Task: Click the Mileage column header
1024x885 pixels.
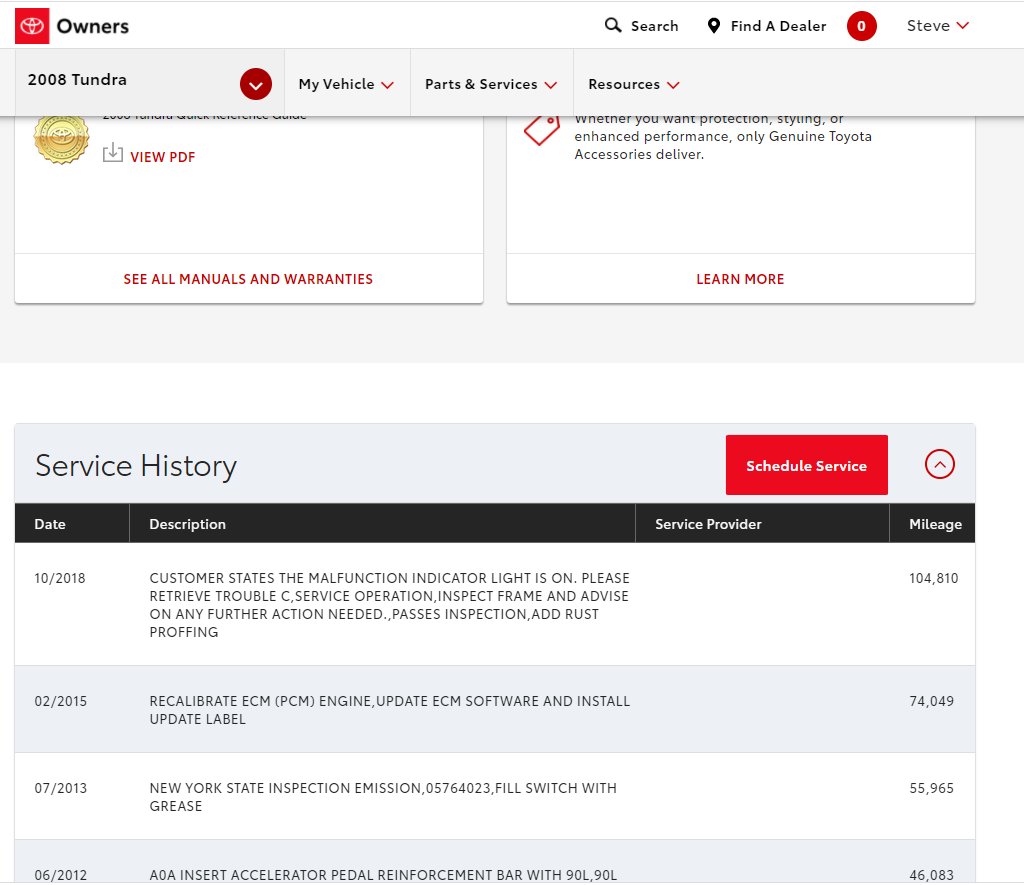Action: [x=935, y=524]
